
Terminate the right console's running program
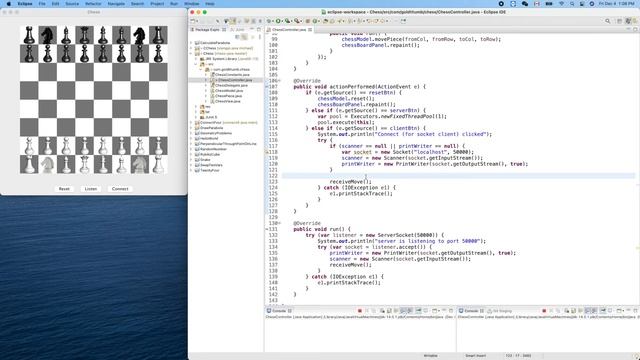[x=544, y=311]
